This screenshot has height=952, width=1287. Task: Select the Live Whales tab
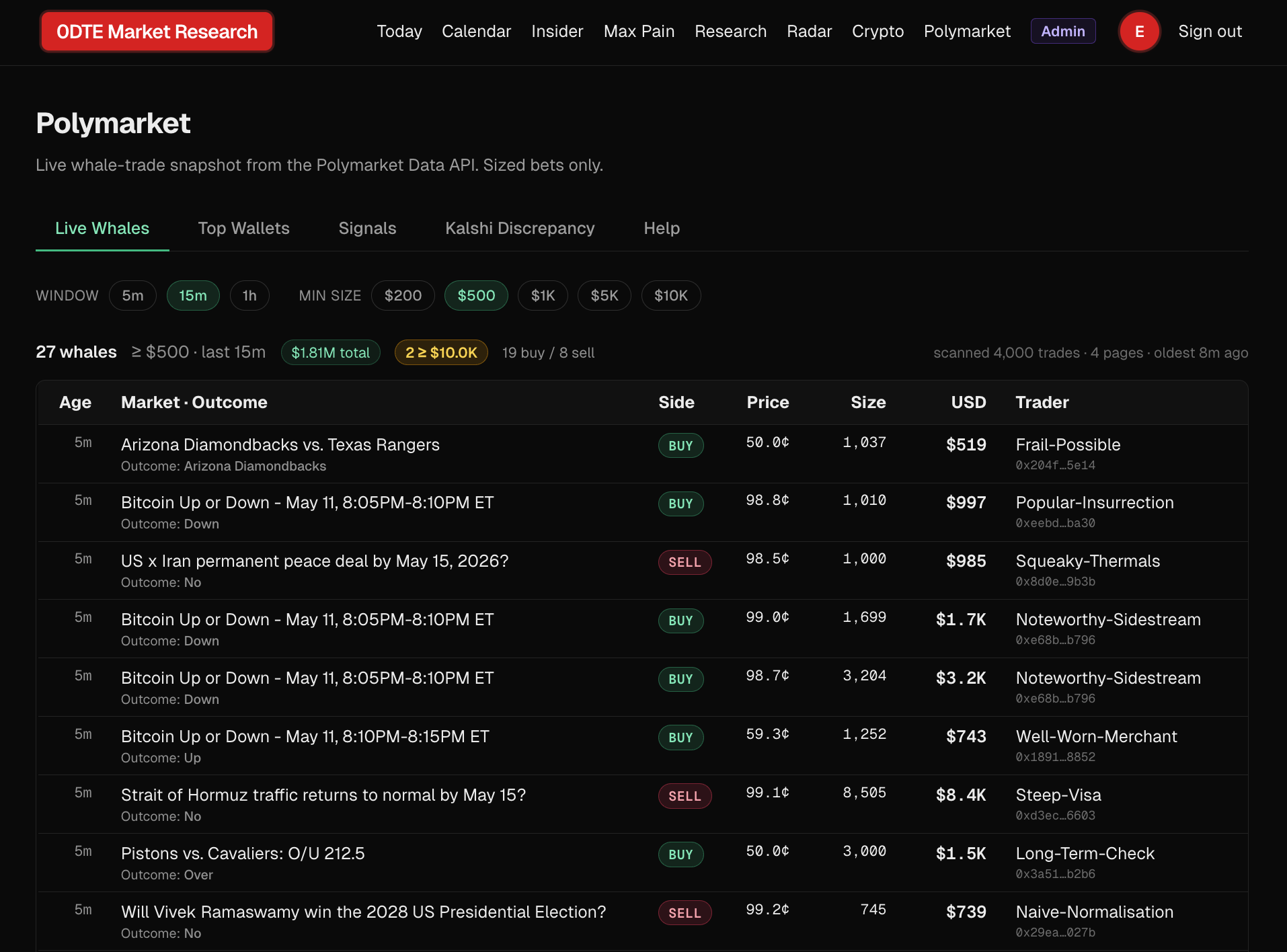click(x=102, y=229)
